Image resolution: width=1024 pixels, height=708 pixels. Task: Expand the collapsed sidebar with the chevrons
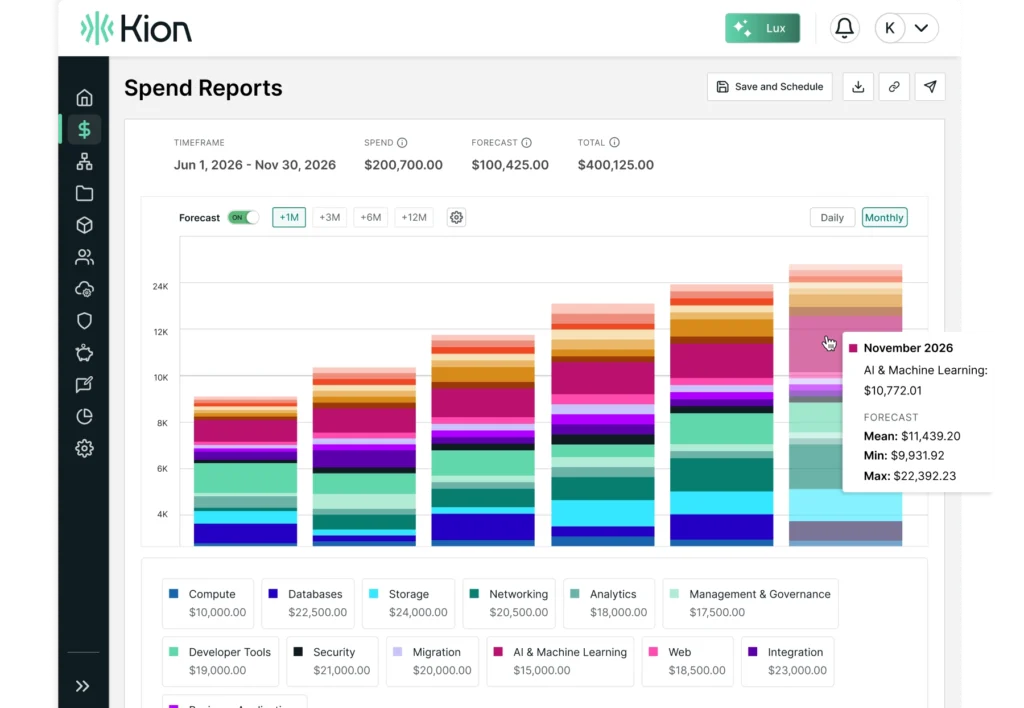pos(84,685)
